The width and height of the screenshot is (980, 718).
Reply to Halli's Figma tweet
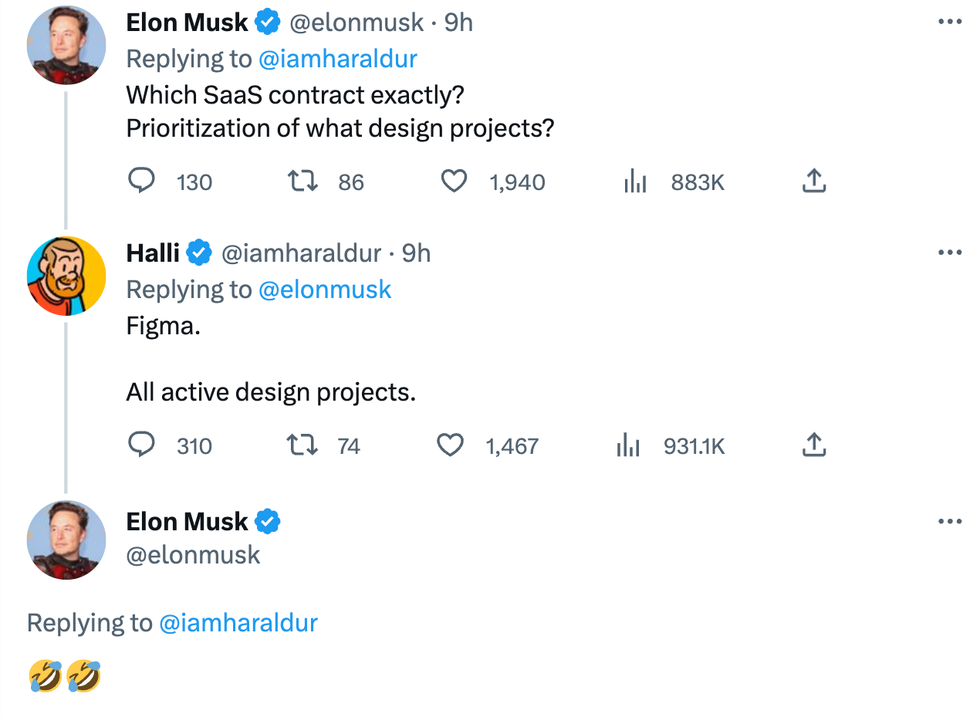[x=143, y=445]
